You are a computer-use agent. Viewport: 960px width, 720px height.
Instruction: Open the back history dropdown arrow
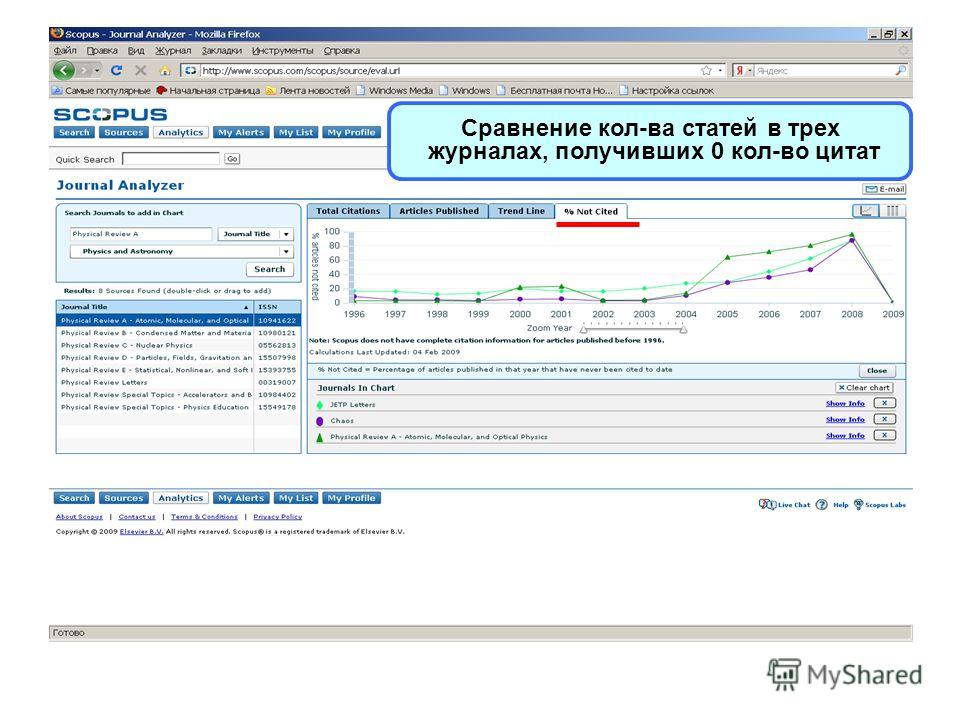click(97, 70)
